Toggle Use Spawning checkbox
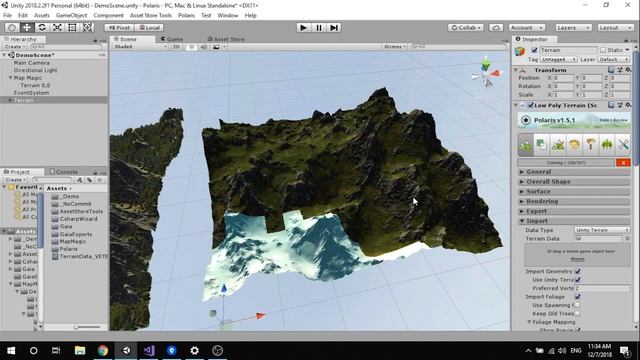Screen dimensions: 640x360 (578, 305)
